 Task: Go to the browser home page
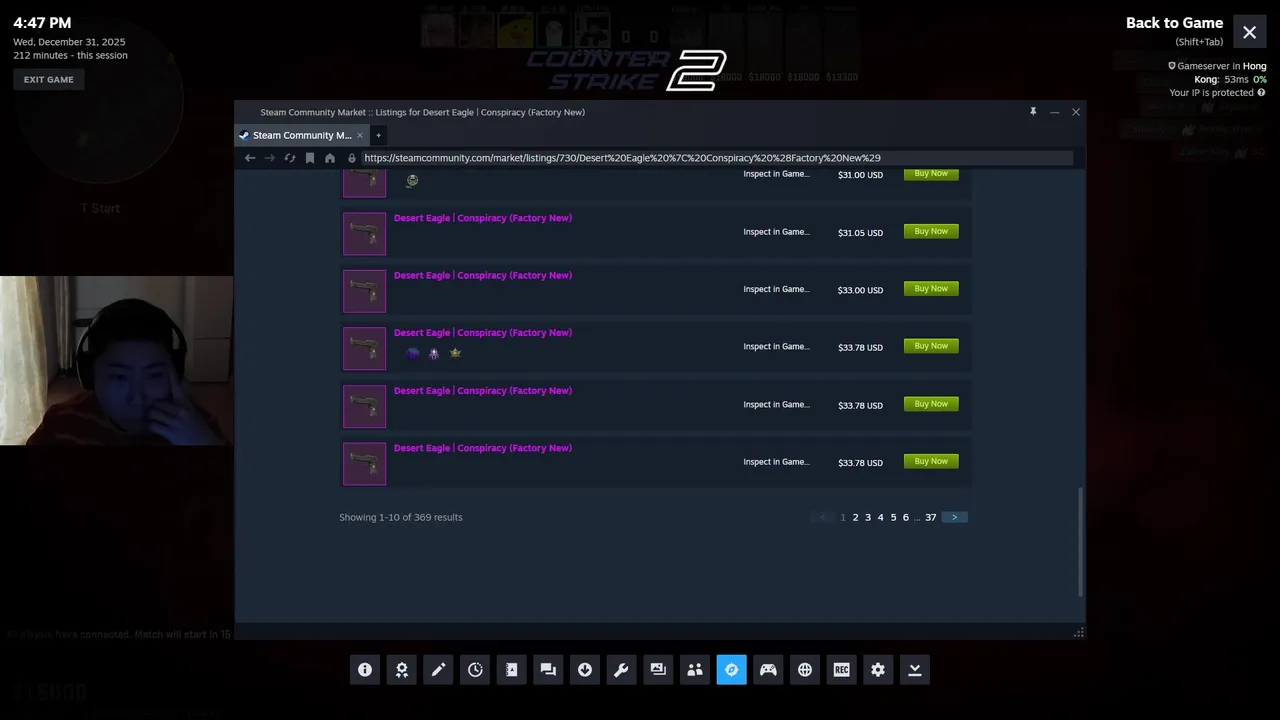(330, 158)
